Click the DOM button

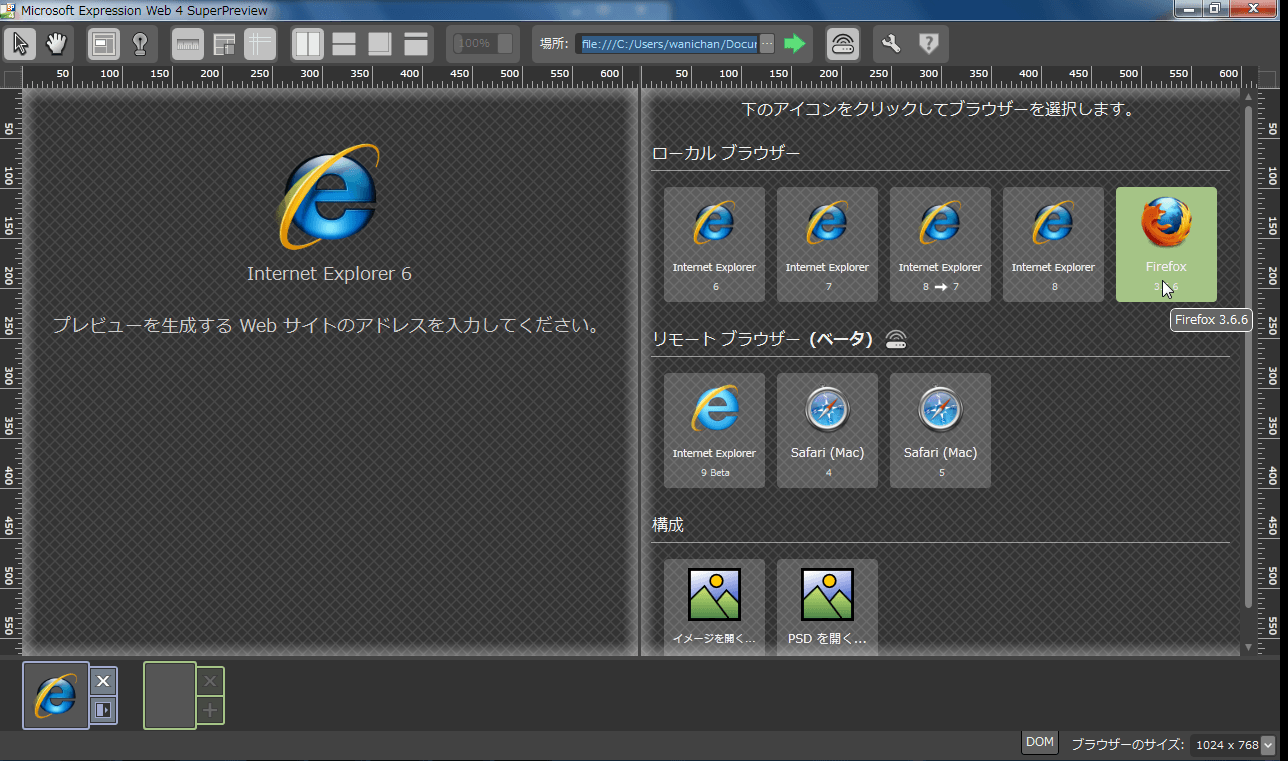(x=1040, y=742)
